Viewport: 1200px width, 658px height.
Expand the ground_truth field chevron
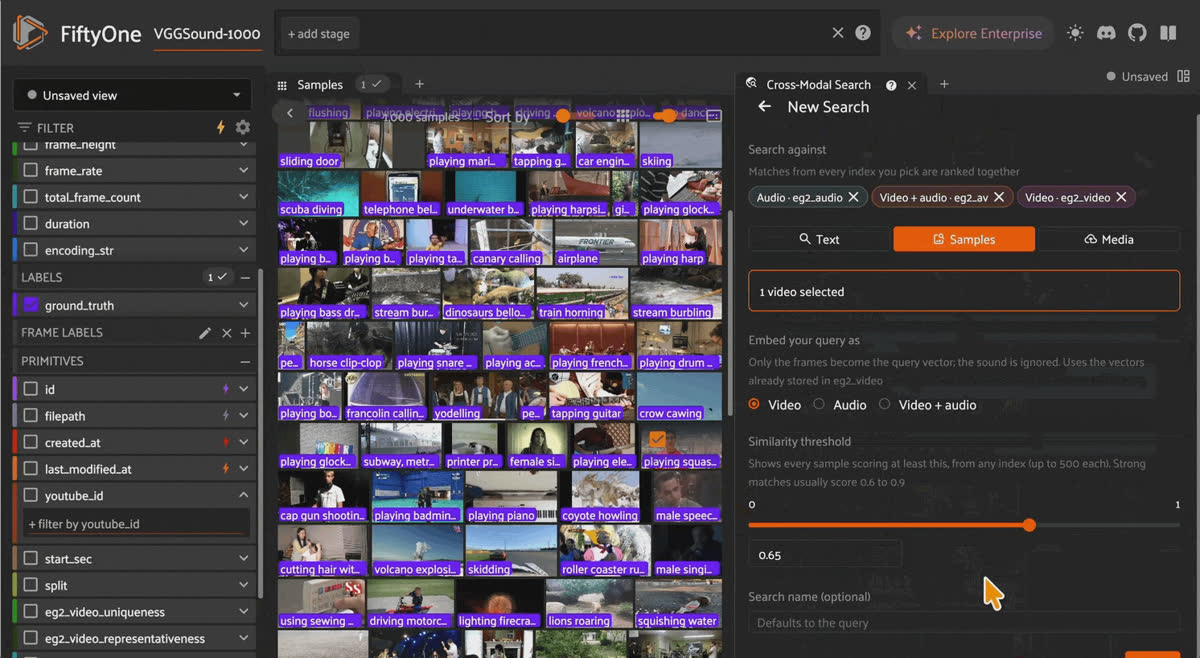click(244, 305)
